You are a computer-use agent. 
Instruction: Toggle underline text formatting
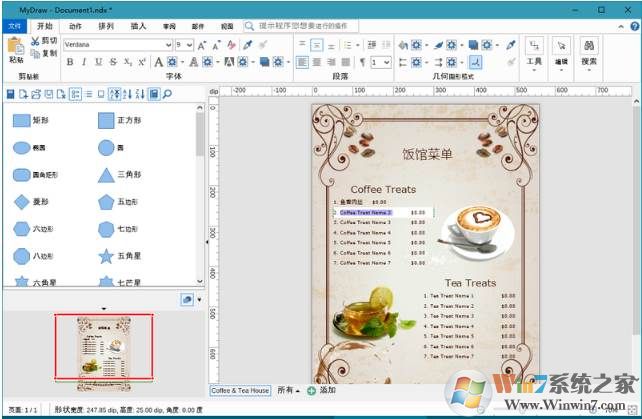[x=98, y=62]
